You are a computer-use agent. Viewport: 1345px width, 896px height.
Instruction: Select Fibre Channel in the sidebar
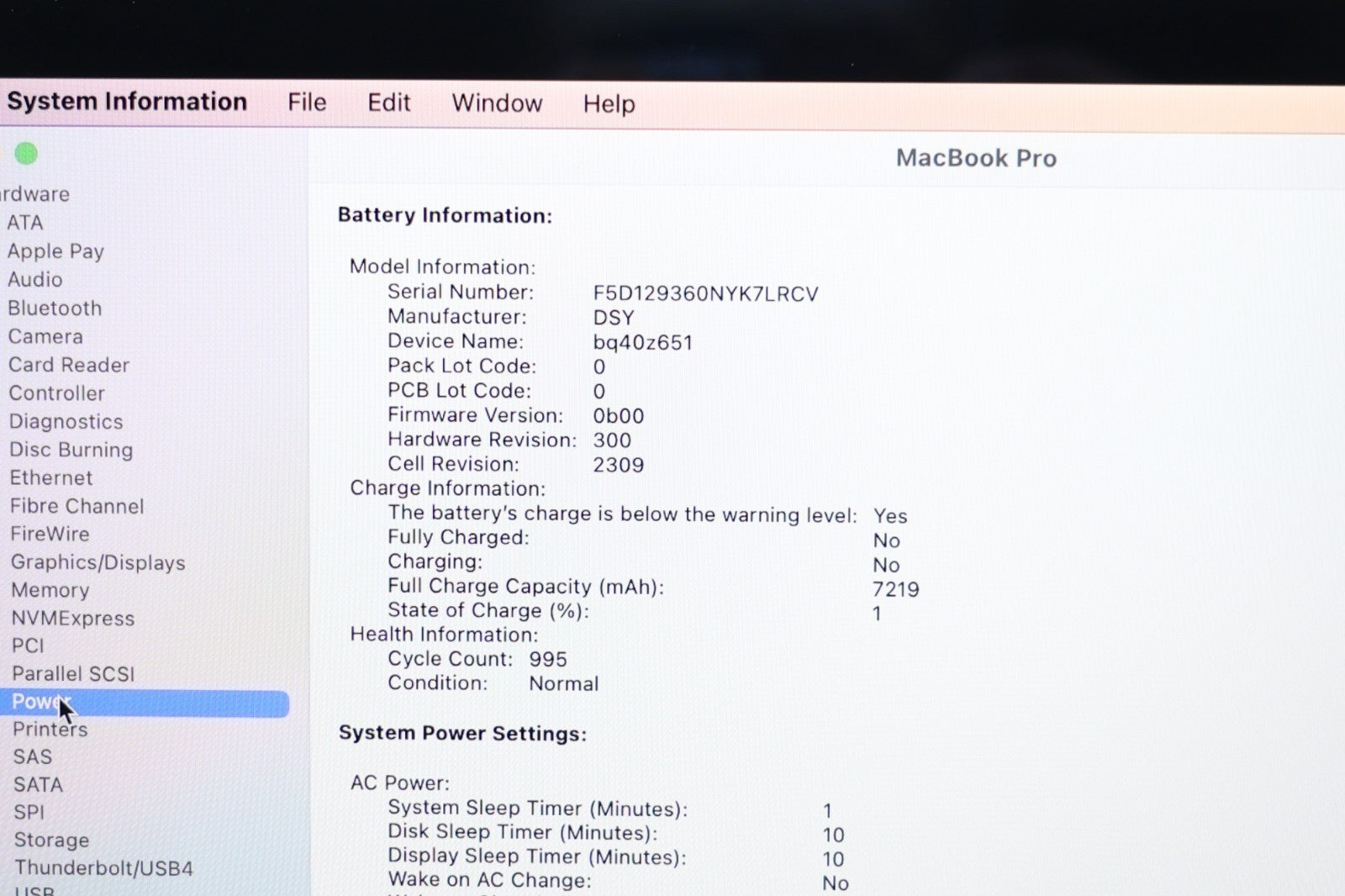pos(77,506)
